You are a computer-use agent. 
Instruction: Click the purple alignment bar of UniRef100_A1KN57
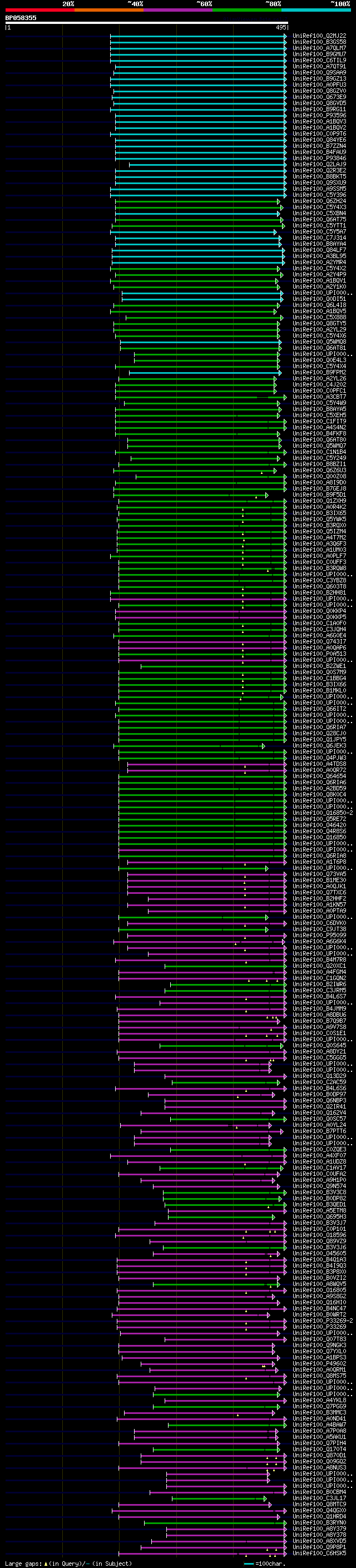[206, 904]
